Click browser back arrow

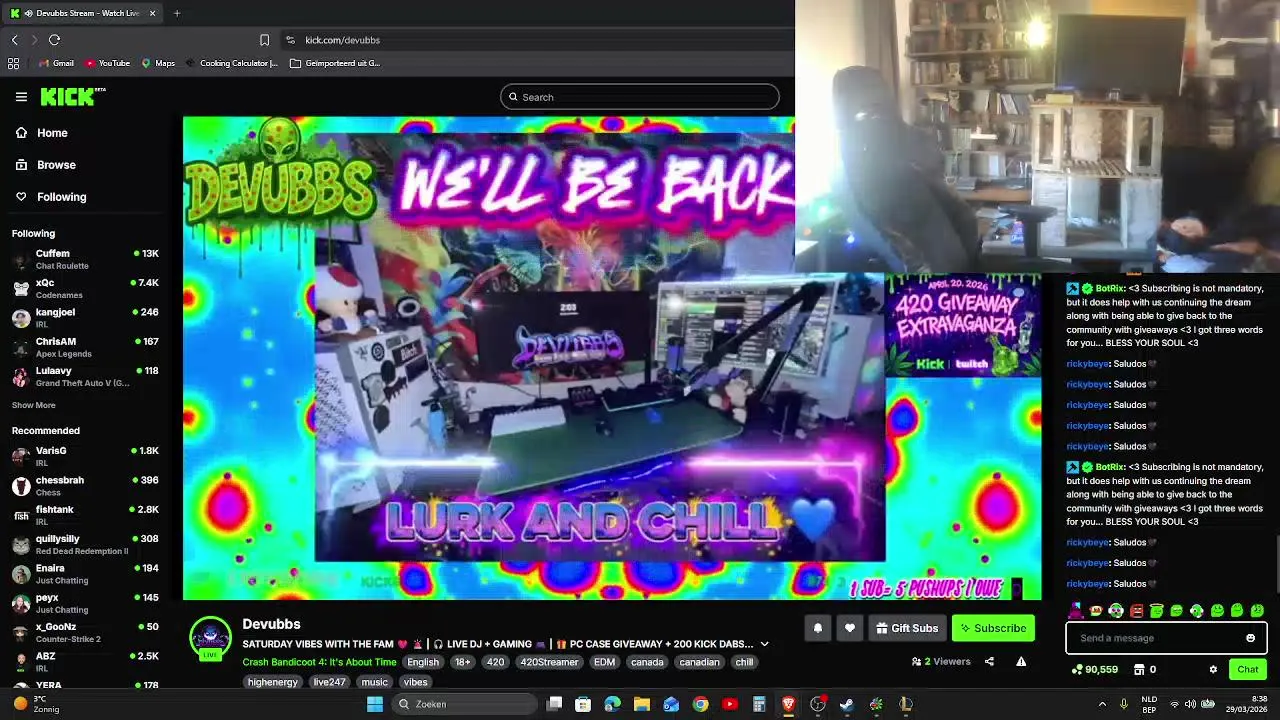(x=15, y=40)
